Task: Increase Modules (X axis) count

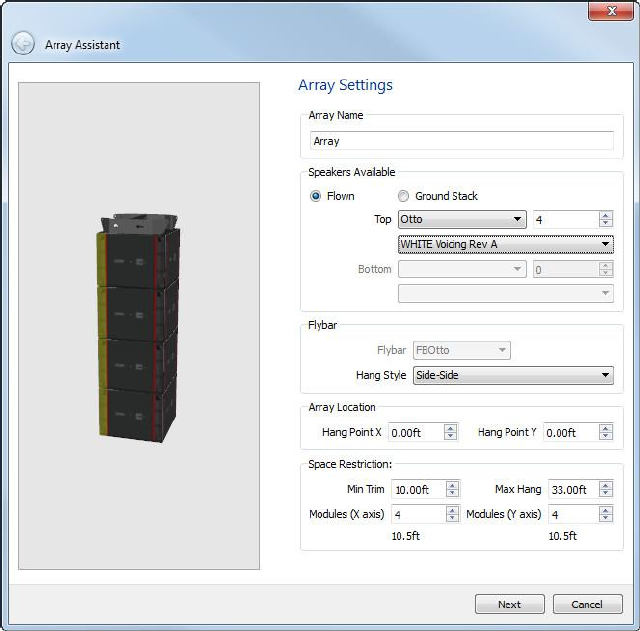Action: click(452, 509)
